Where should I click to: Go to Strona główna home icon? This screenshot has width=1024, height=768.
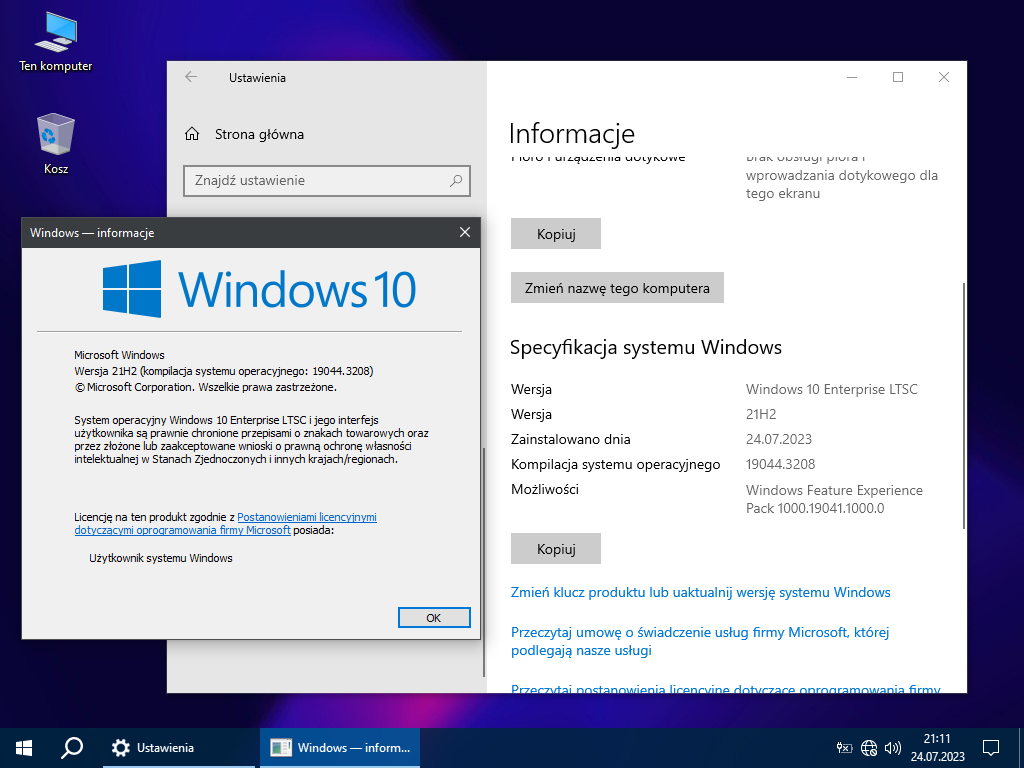pos(192,134)
